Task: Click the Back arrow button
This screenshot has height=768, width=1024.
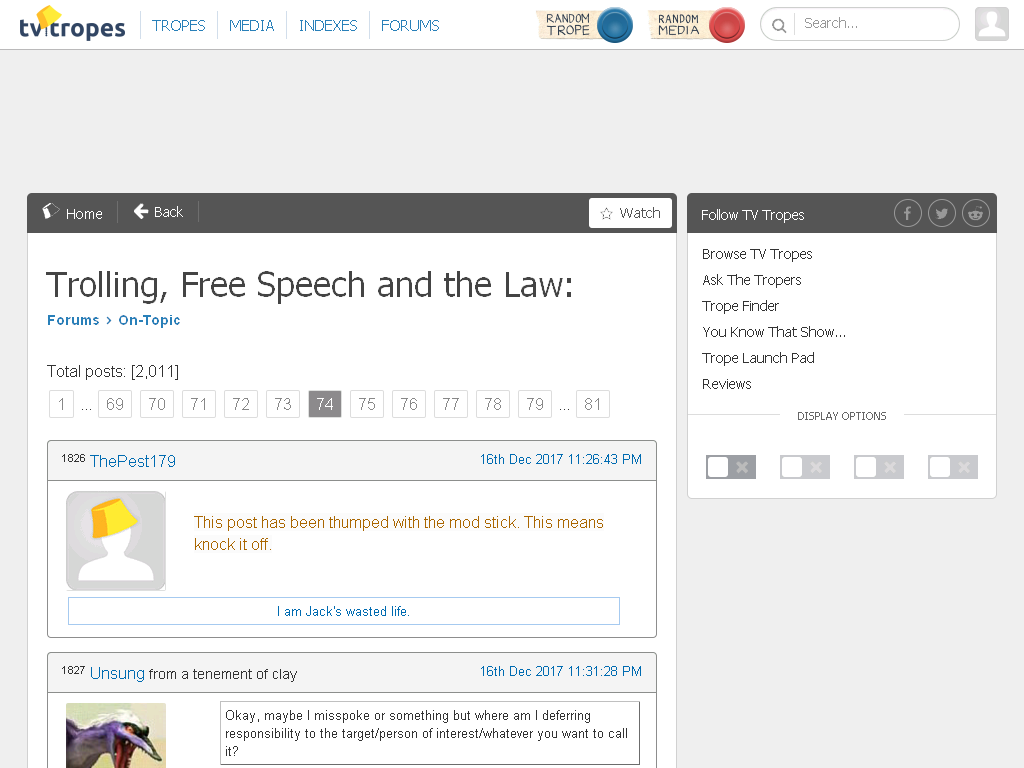Action: 158,212
